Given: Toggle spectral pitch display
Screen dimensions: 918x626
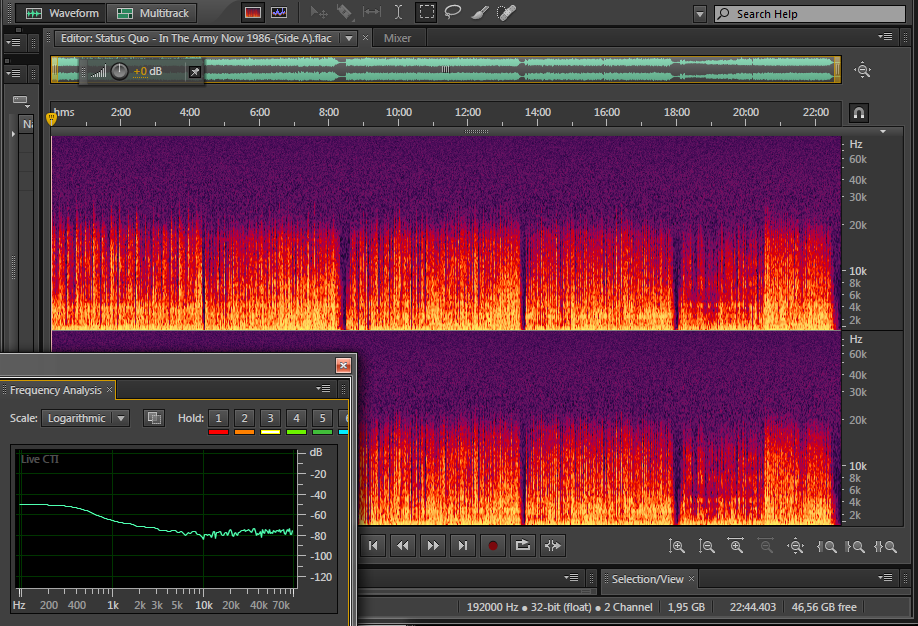Looking at the screenshot, I should tap(279, 13).
